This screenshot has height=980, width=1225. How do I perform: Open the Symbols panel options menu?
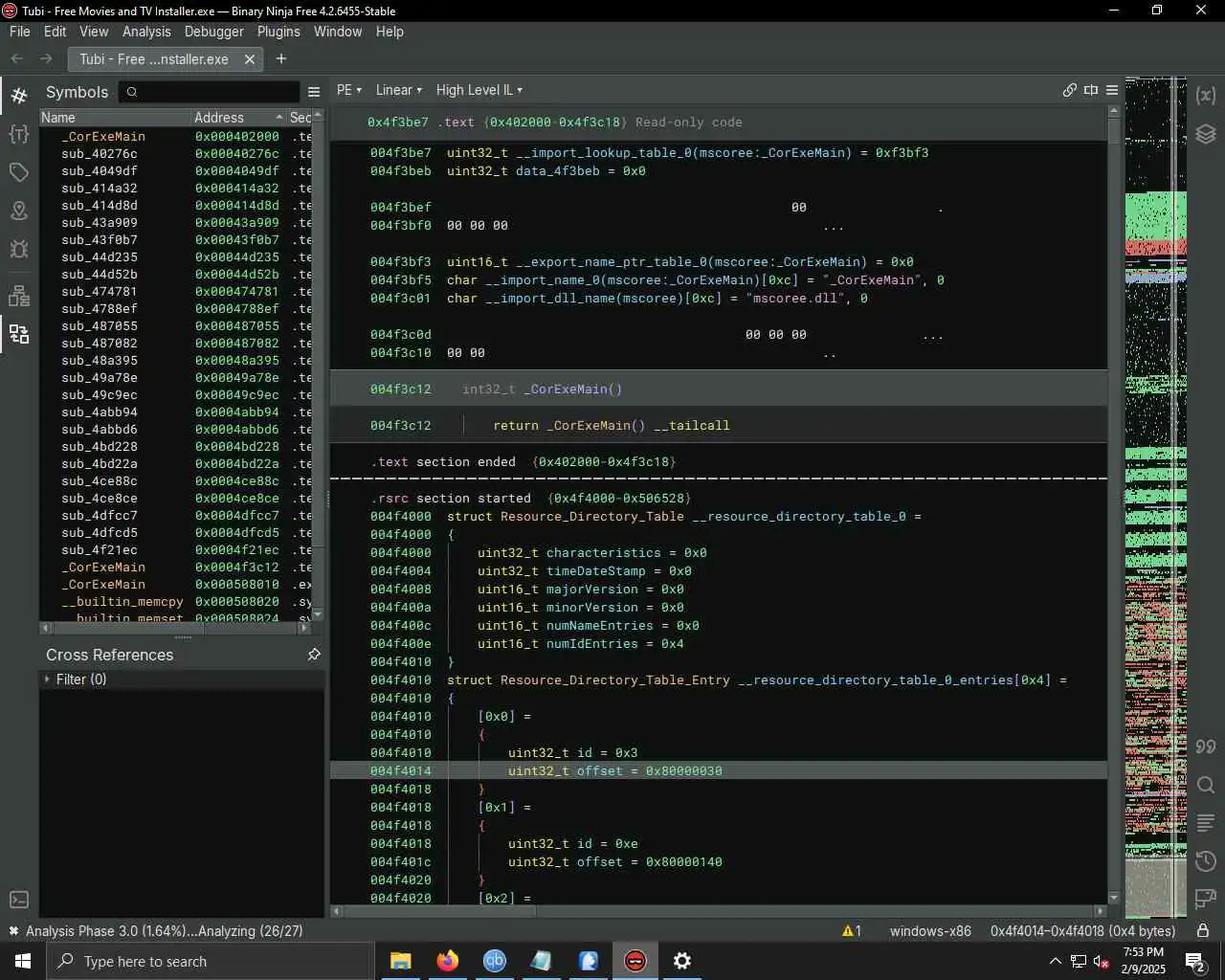(x=314, y=92)
